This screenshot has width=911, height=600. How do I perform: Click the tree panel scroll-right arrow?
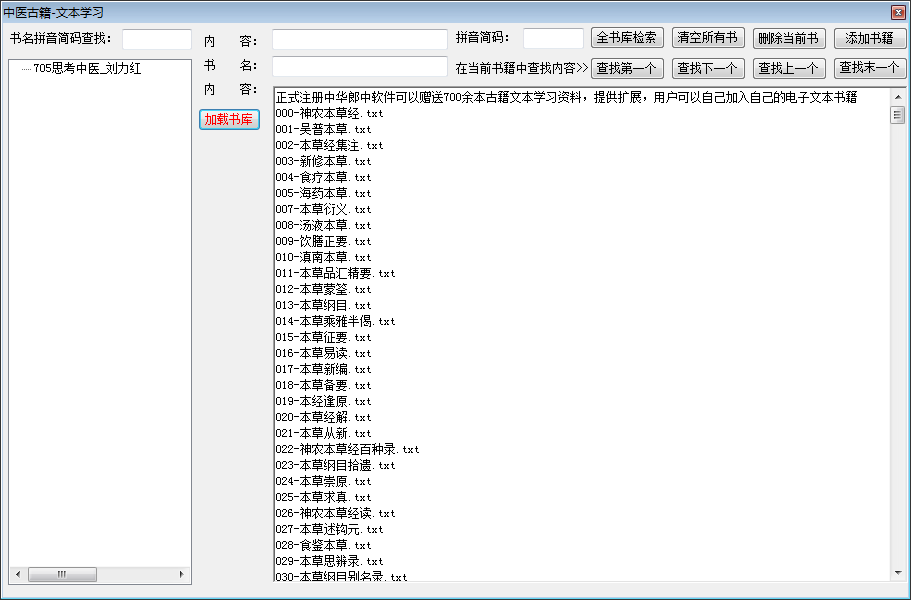[x=182, y=574]
